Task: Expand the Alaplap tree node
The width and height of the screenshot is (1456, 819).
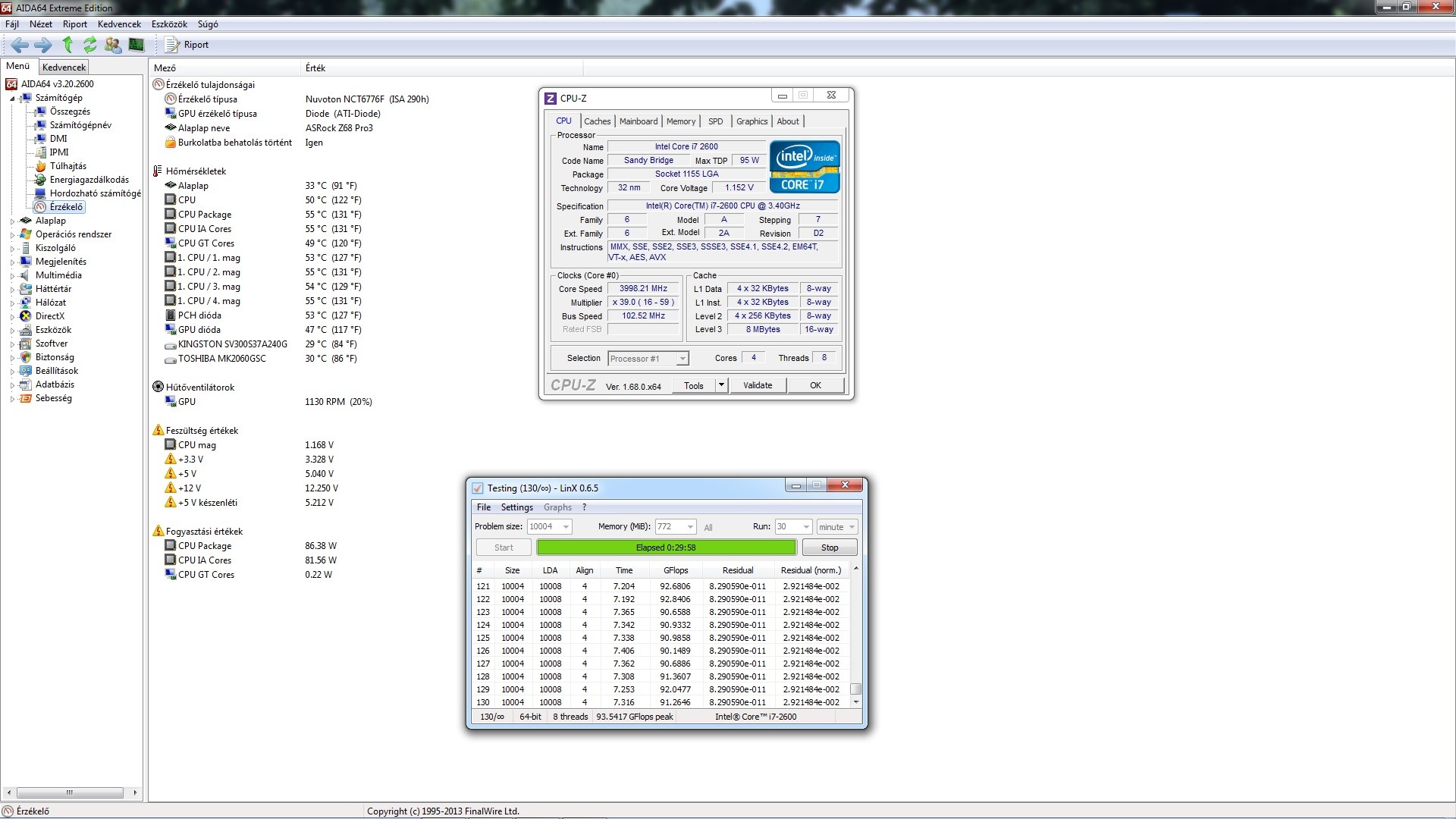Action: (12, 221)
